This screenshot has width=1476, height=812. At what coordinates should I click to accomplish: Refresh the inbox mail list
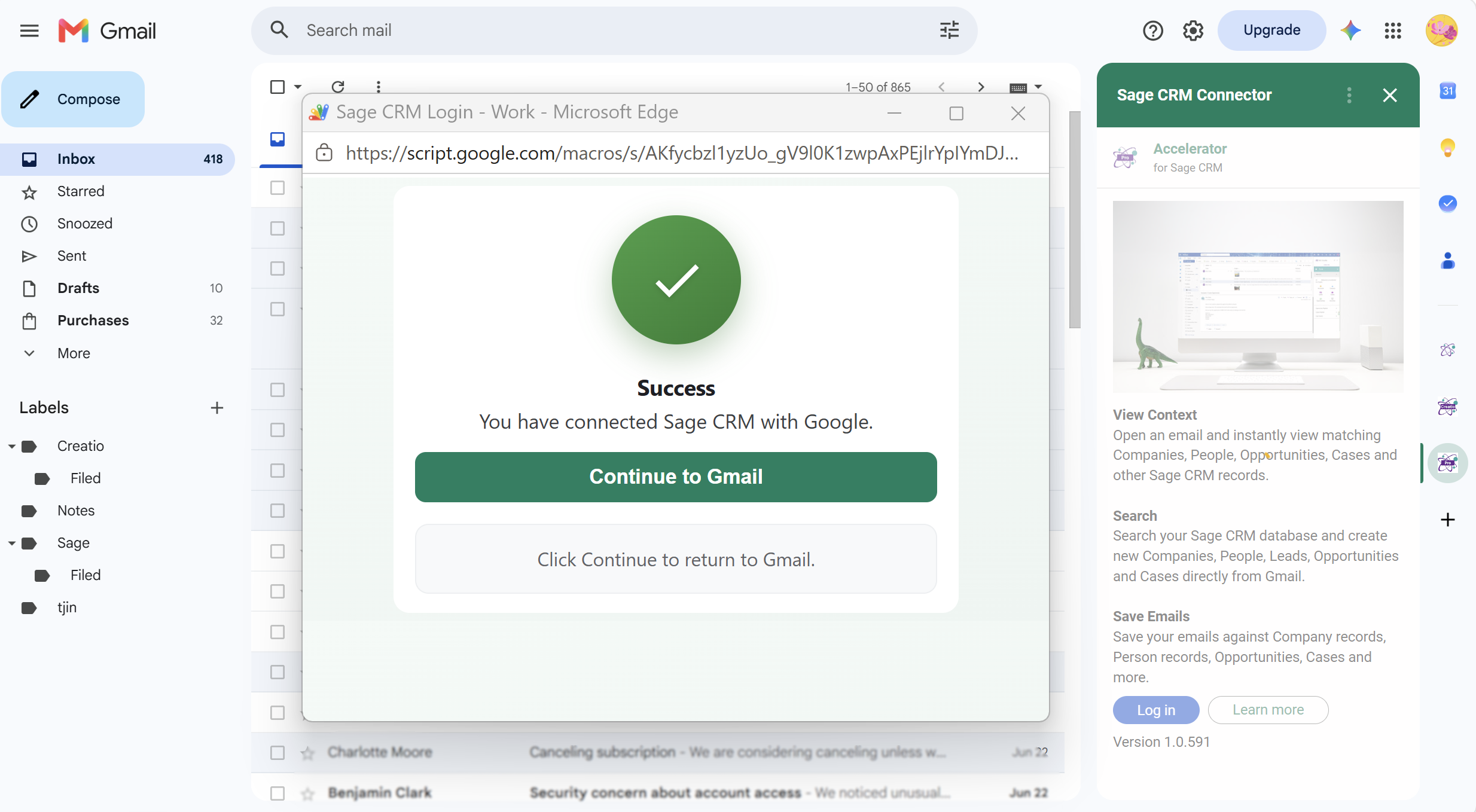coord(338,87)
